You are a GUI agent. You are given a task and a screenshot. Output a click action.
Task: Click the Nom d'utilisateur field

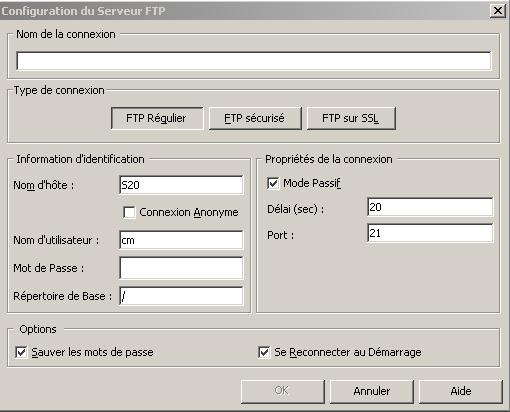(x=181, y=240)
